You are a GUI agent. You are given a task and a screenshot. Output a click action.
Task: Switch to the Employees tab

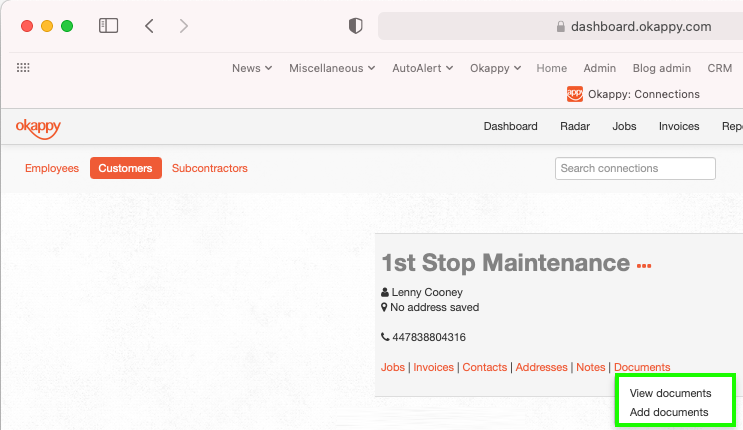pos(52,168)
